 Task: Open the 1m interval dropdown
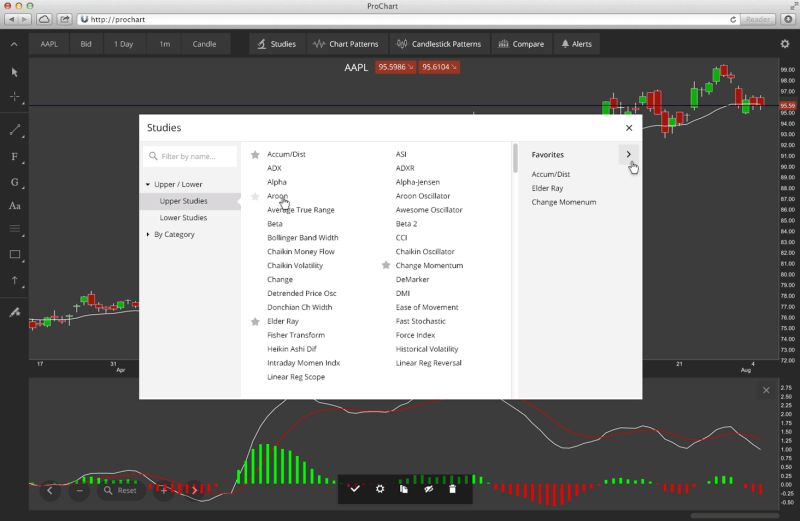coord(164,44)
